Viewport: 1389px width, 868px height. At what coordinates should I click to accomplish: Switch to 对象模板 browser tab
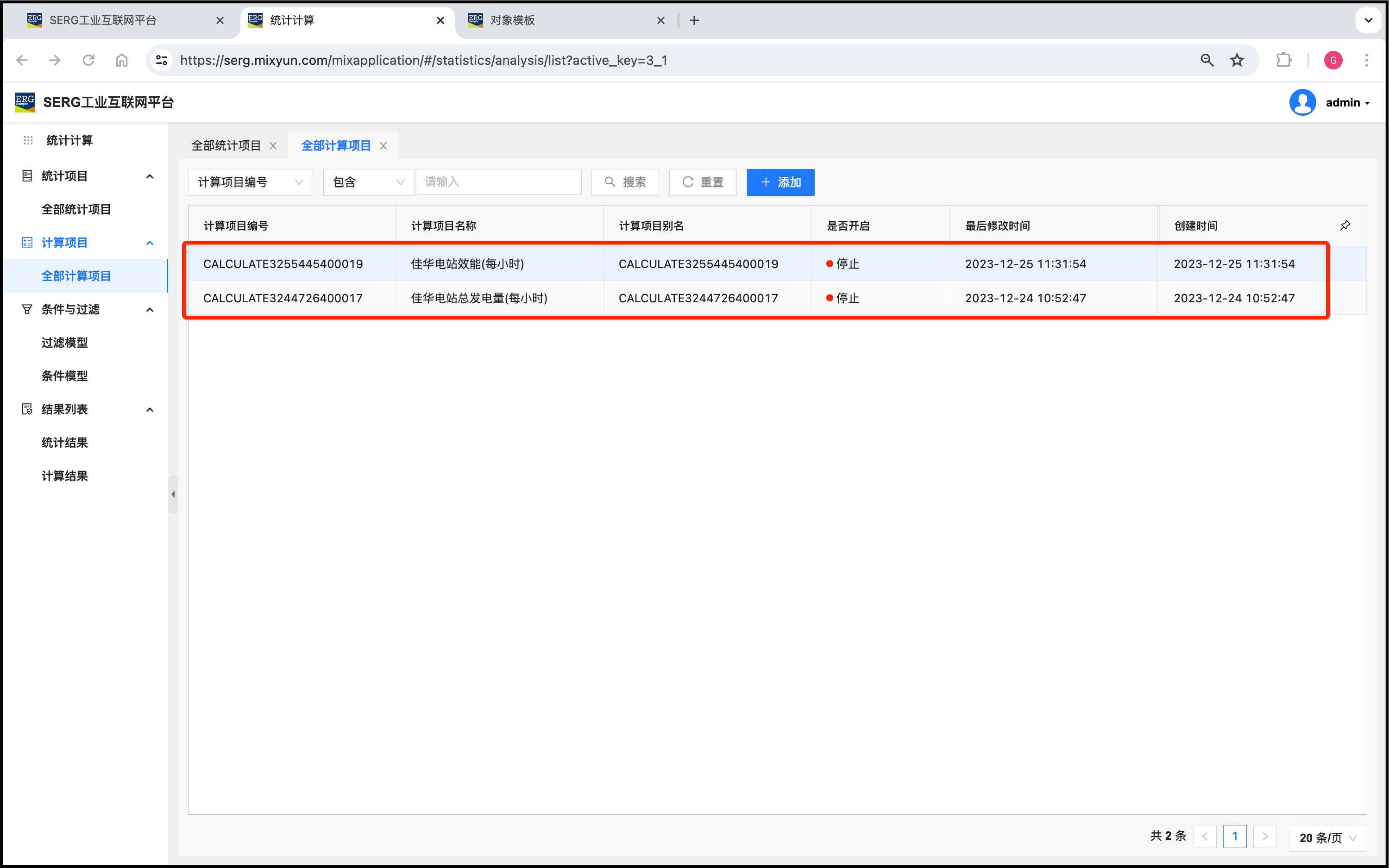click(x=513, y=21)
